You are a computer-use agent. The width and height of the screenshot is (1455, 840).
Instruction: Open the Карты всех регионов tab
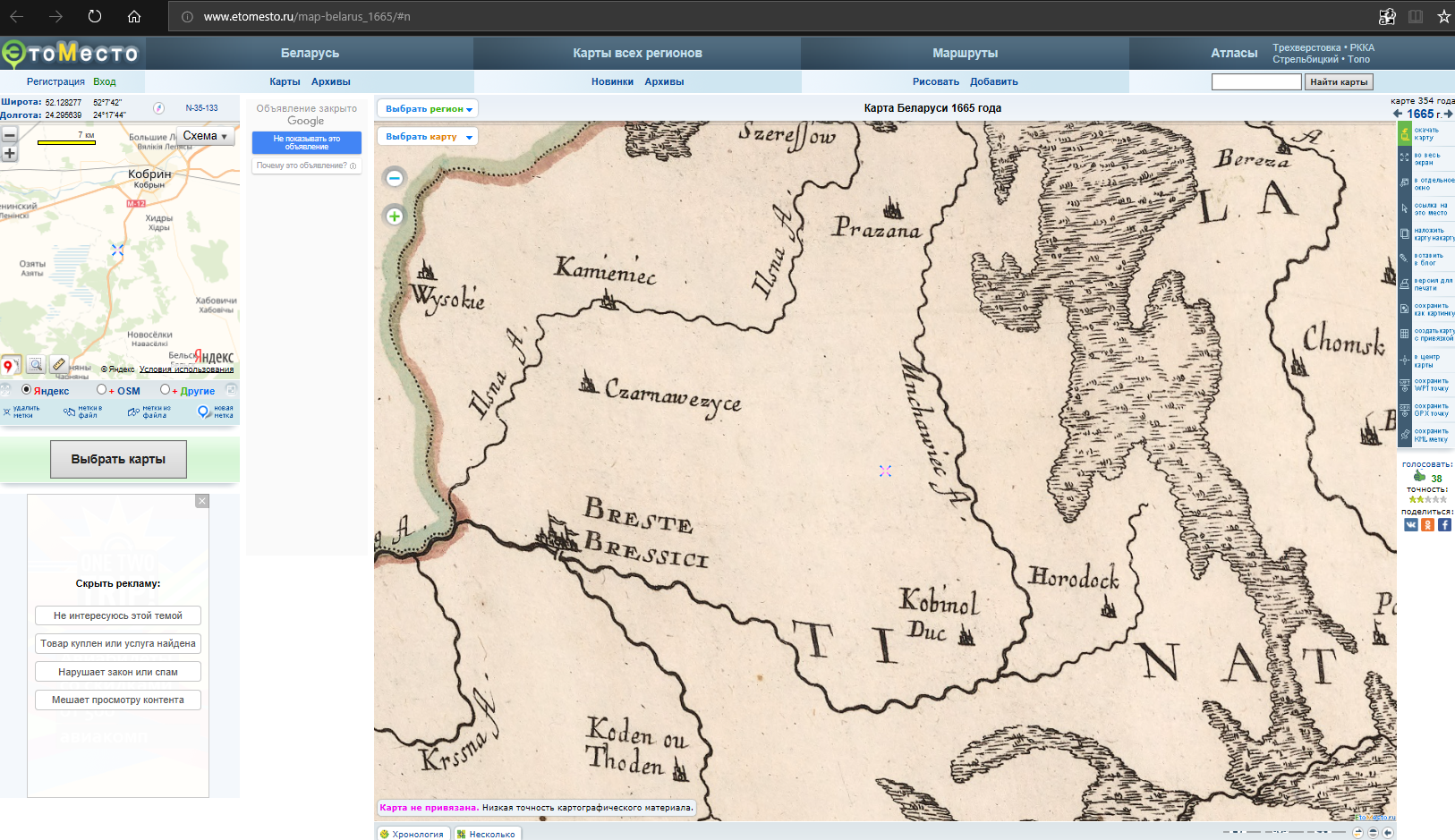point(637,53)
